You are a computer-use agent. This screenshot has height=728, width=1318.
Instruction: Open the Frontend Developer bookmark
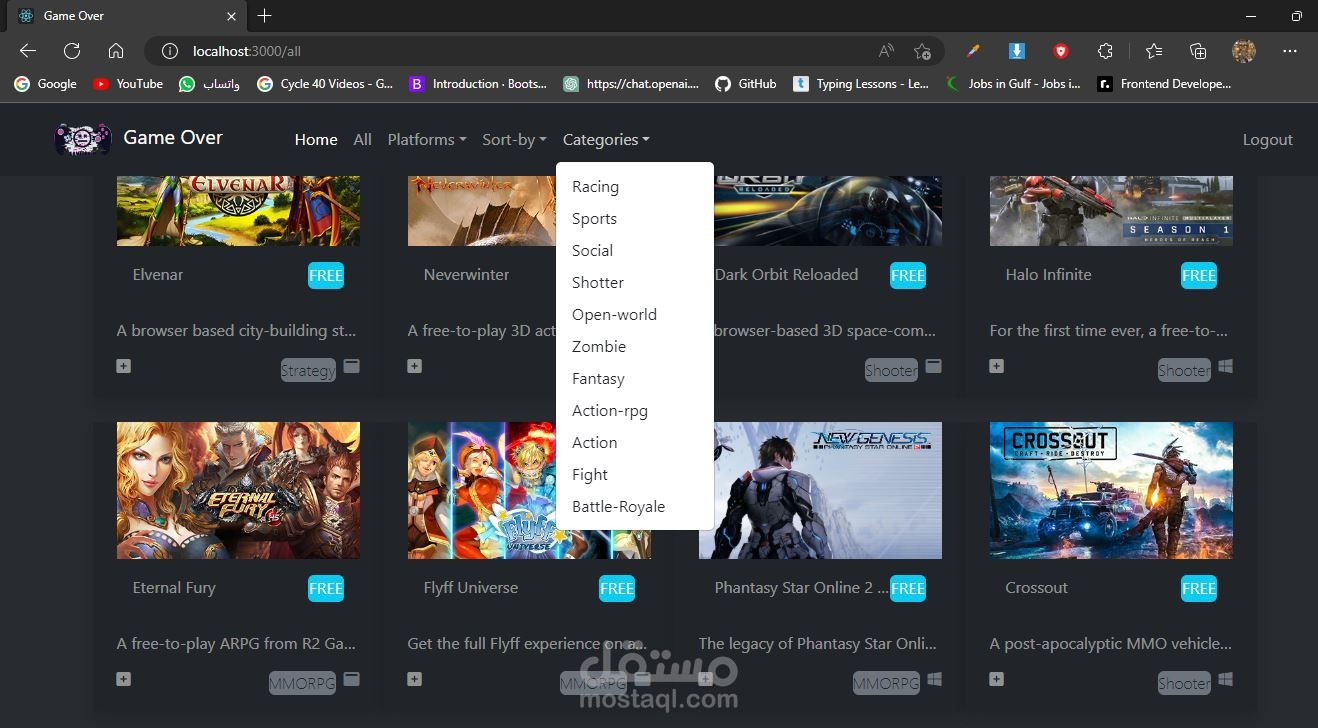pyautogui.click(x=1164, y=84)
